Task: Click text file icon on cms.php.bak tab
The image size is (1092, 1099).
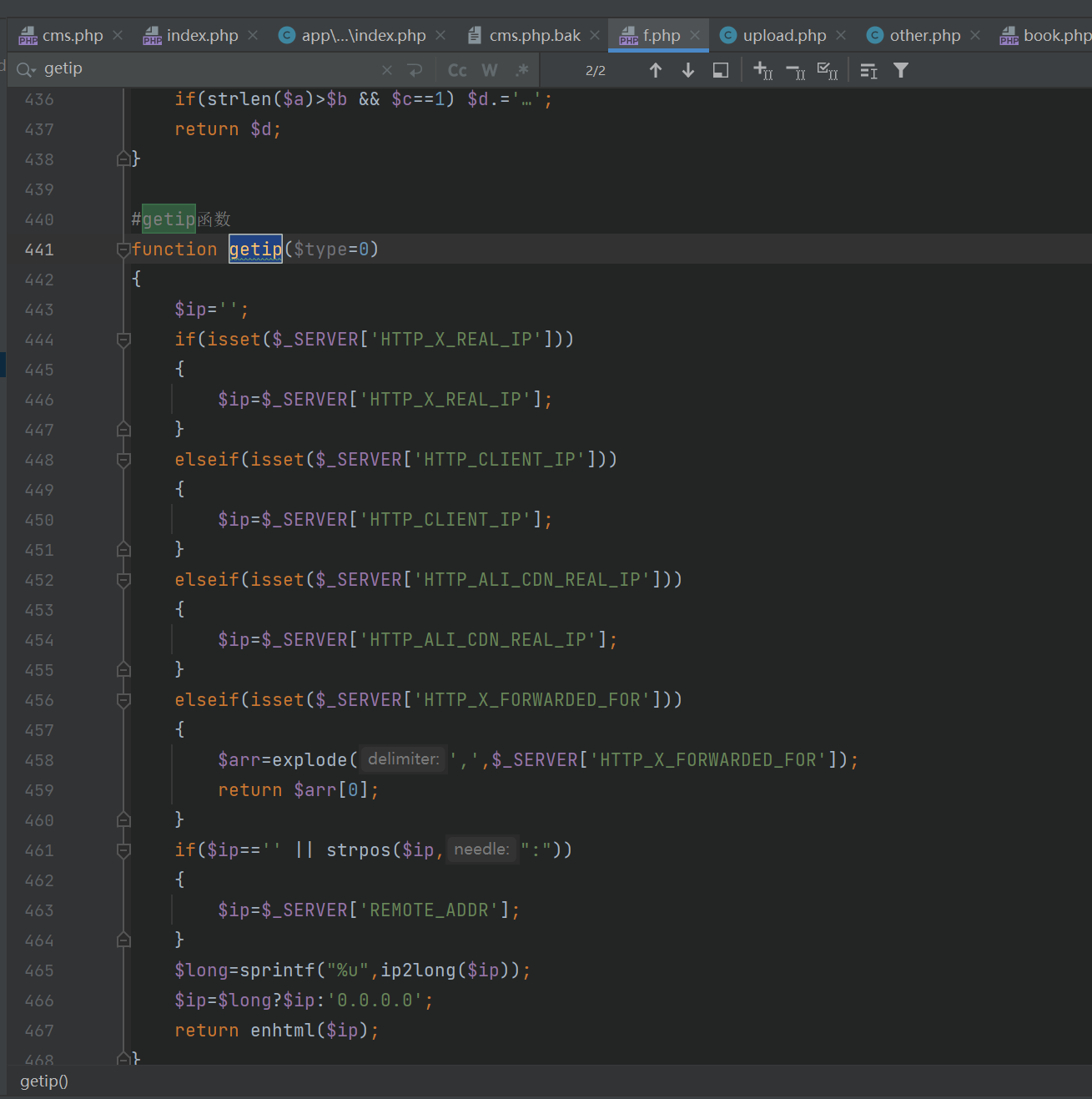Action: tap(475, 35)
